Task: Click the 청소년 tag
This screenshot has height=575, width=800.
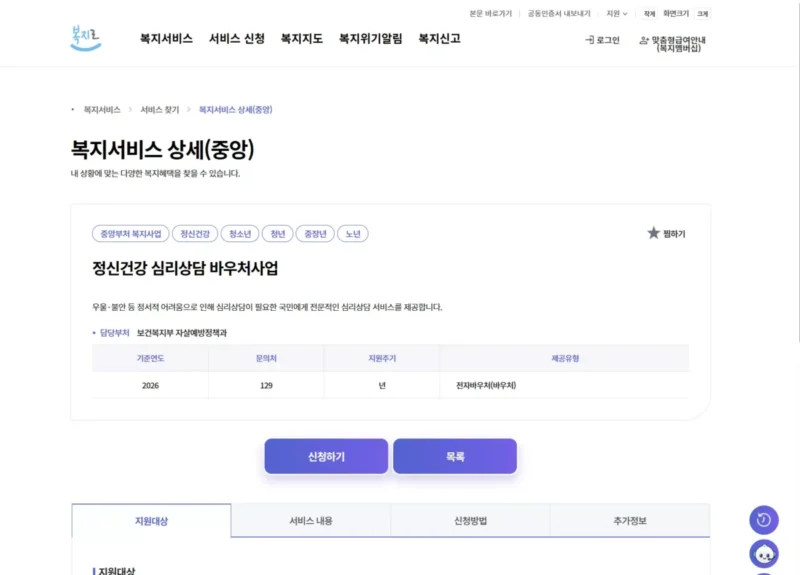Action: (x=240, y=234)
